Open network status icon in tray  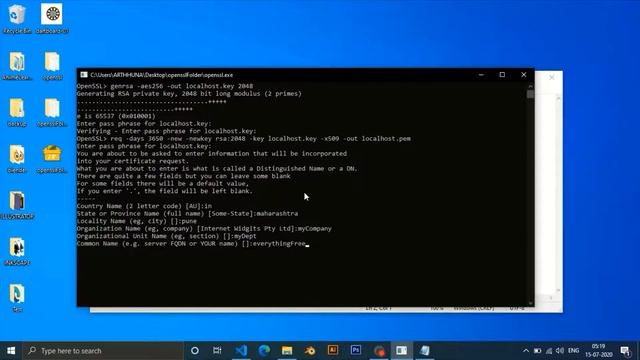pyautogui.click(x=549, y=351)
